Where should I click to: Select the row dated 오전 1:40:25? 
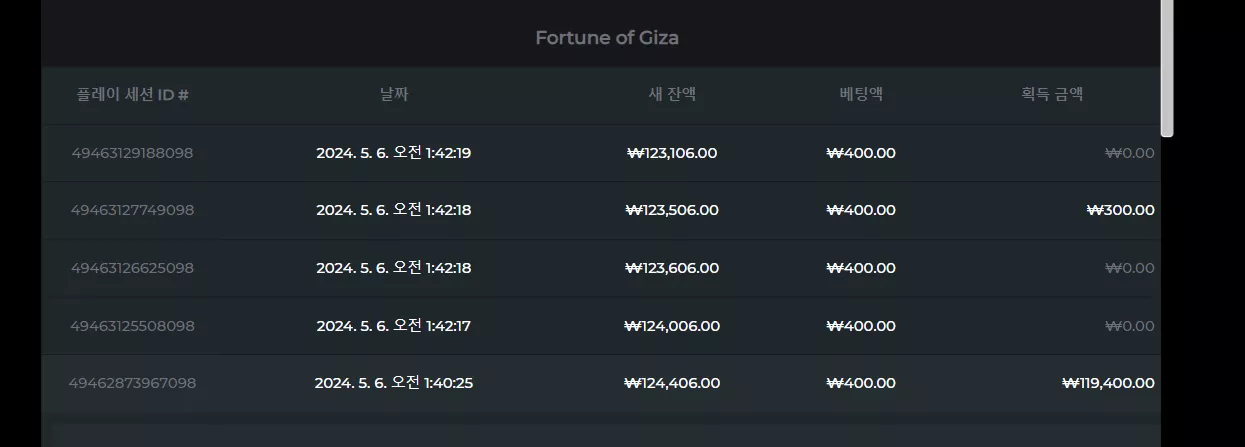point(600,383)
